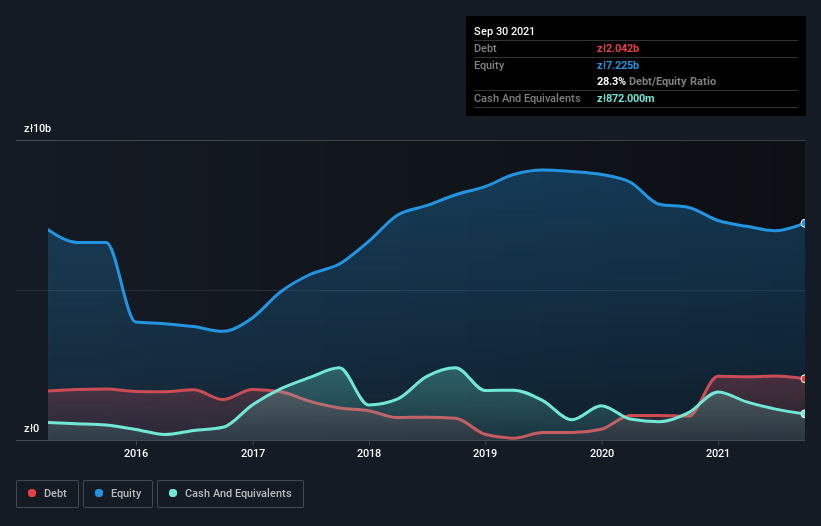
Task: Click the 2017 x-axis label
Action: tap(253, 453)
